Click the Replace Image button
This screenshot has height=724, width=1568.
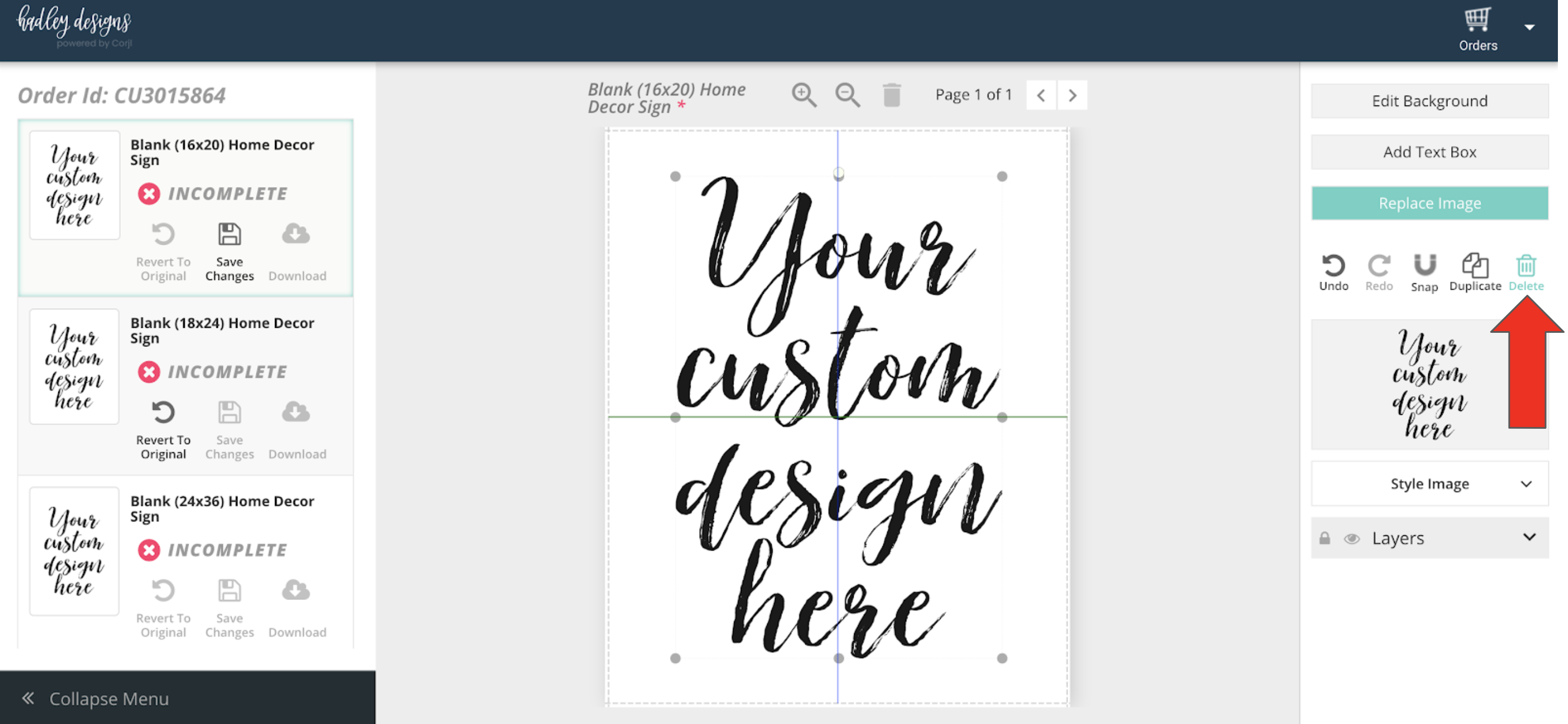coord(1429,203)
